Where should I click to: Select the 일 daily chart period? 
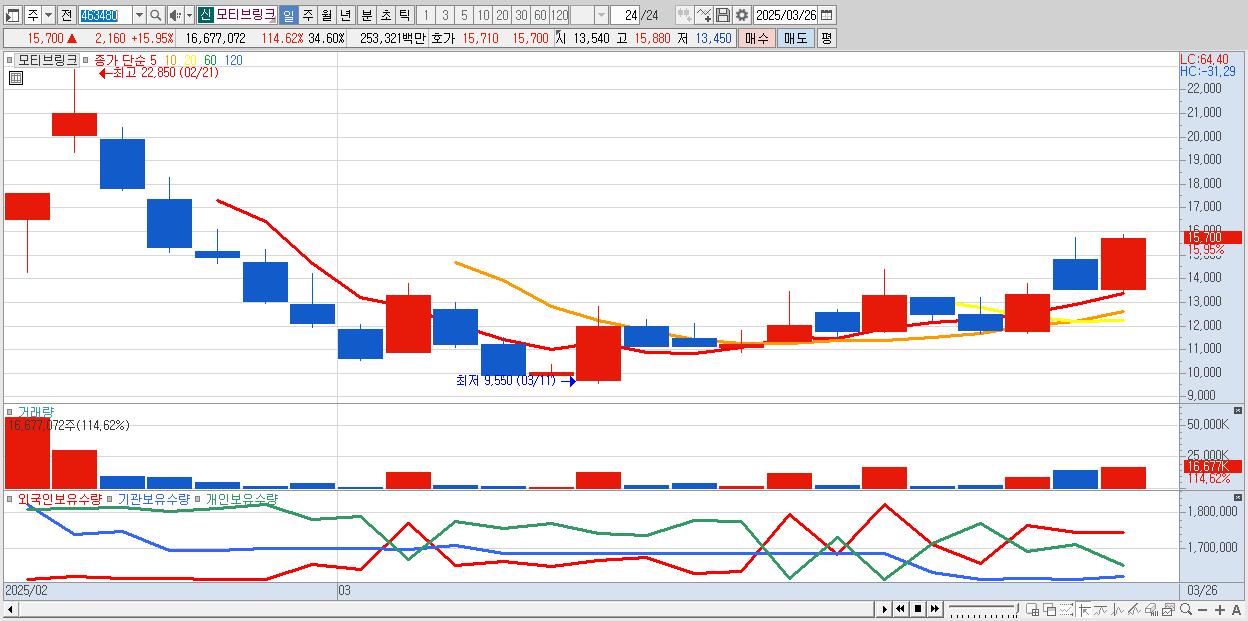click(x=288, y=15)
